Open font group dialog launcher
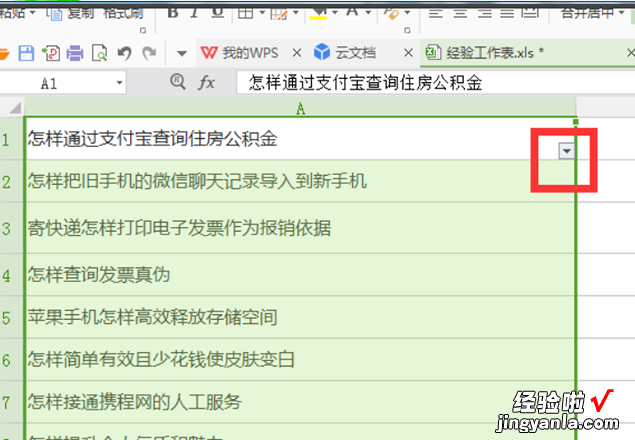The width and height of the screenshot is (635, 440). [407, 30]
